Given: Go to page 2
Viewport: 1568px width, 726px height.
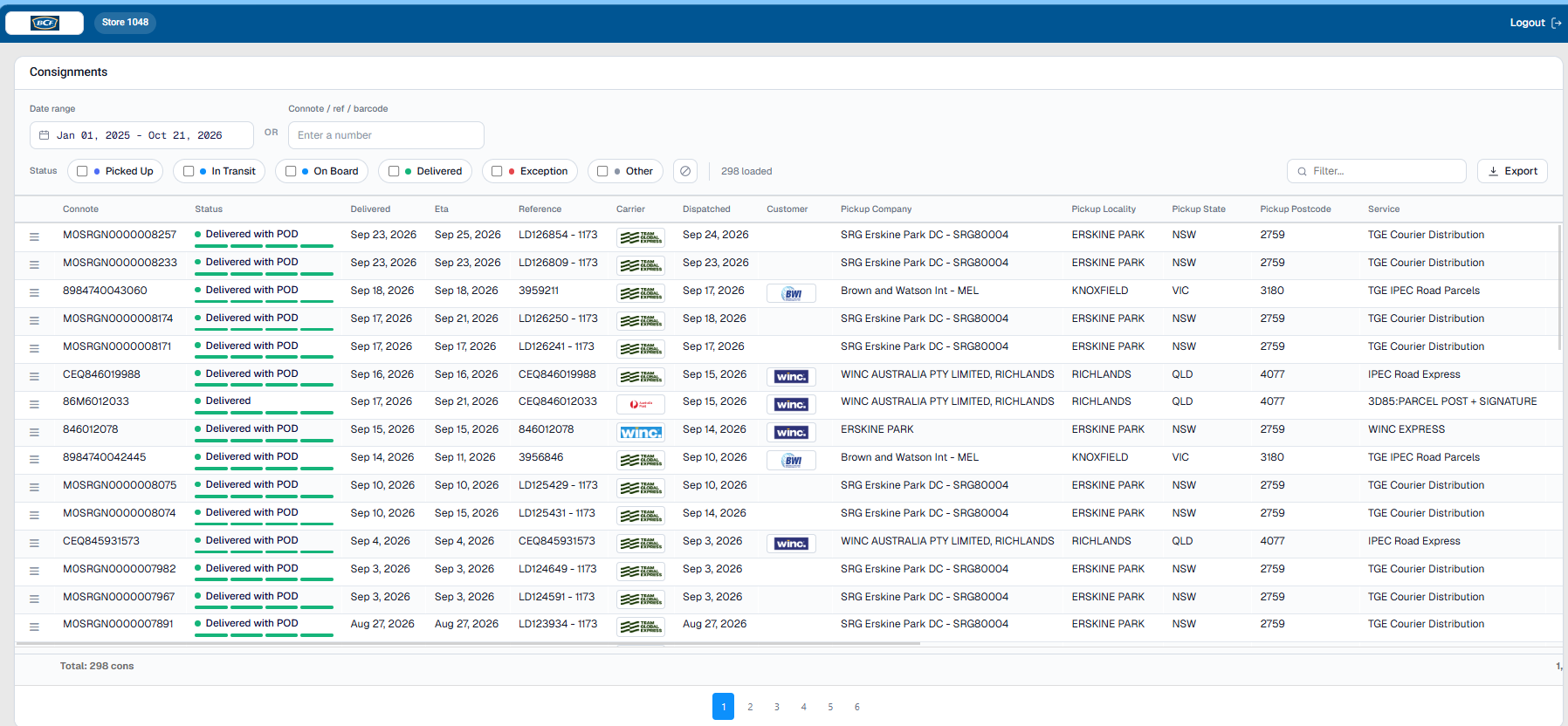Looking at the screenshot, I should pyautogui.click(x=750, y=707).
